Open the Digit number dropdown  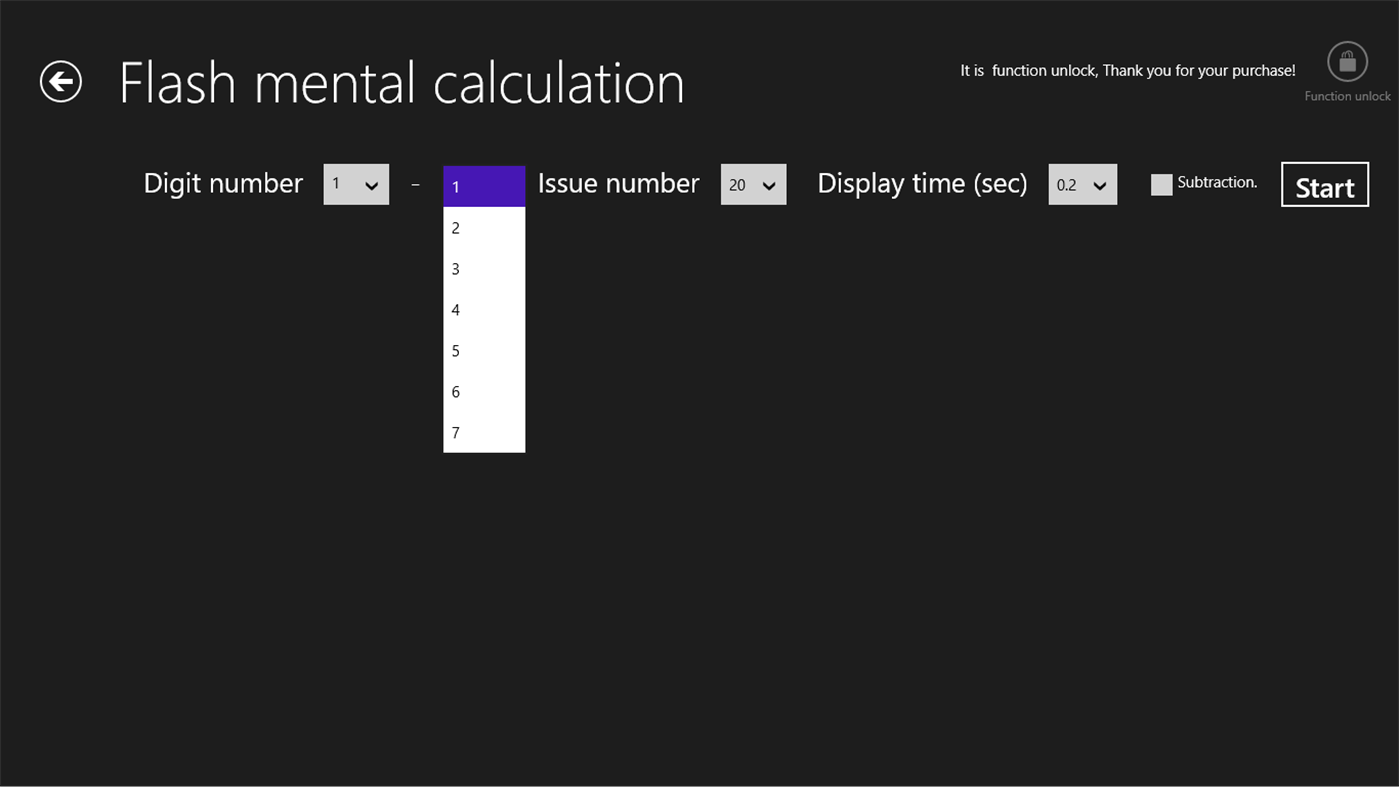(x=356, y=184)
